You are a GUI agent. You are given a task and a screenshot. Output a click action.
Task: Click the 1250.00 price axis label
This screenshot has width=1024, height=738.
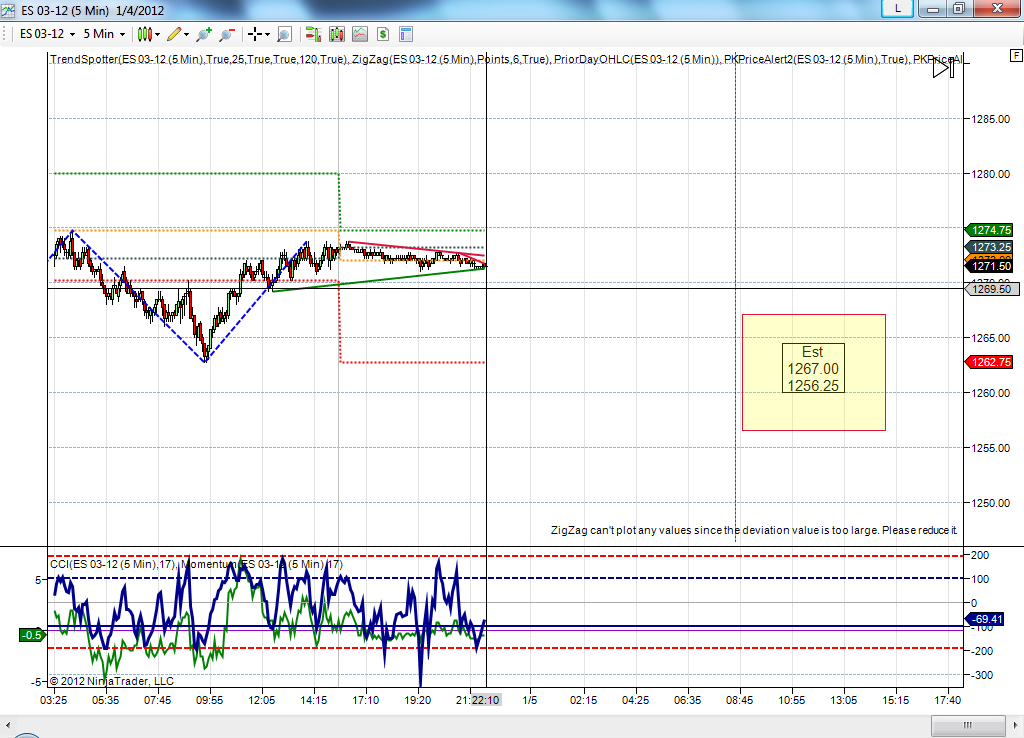(x=991, y=504)
